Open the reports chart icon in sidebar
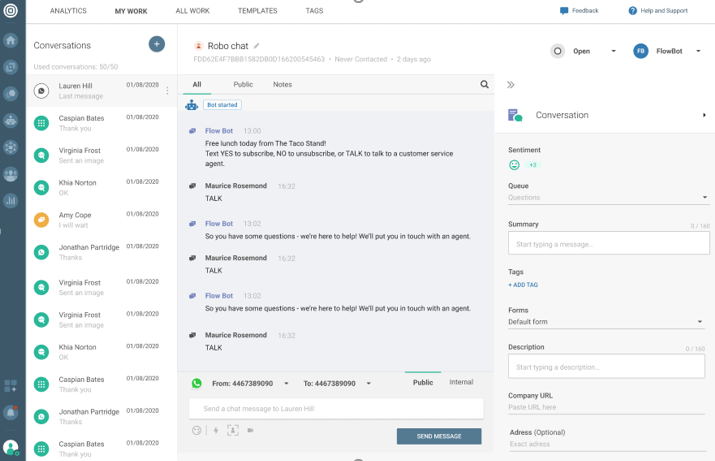The image size is (715, 461). [x=11, y=200]
